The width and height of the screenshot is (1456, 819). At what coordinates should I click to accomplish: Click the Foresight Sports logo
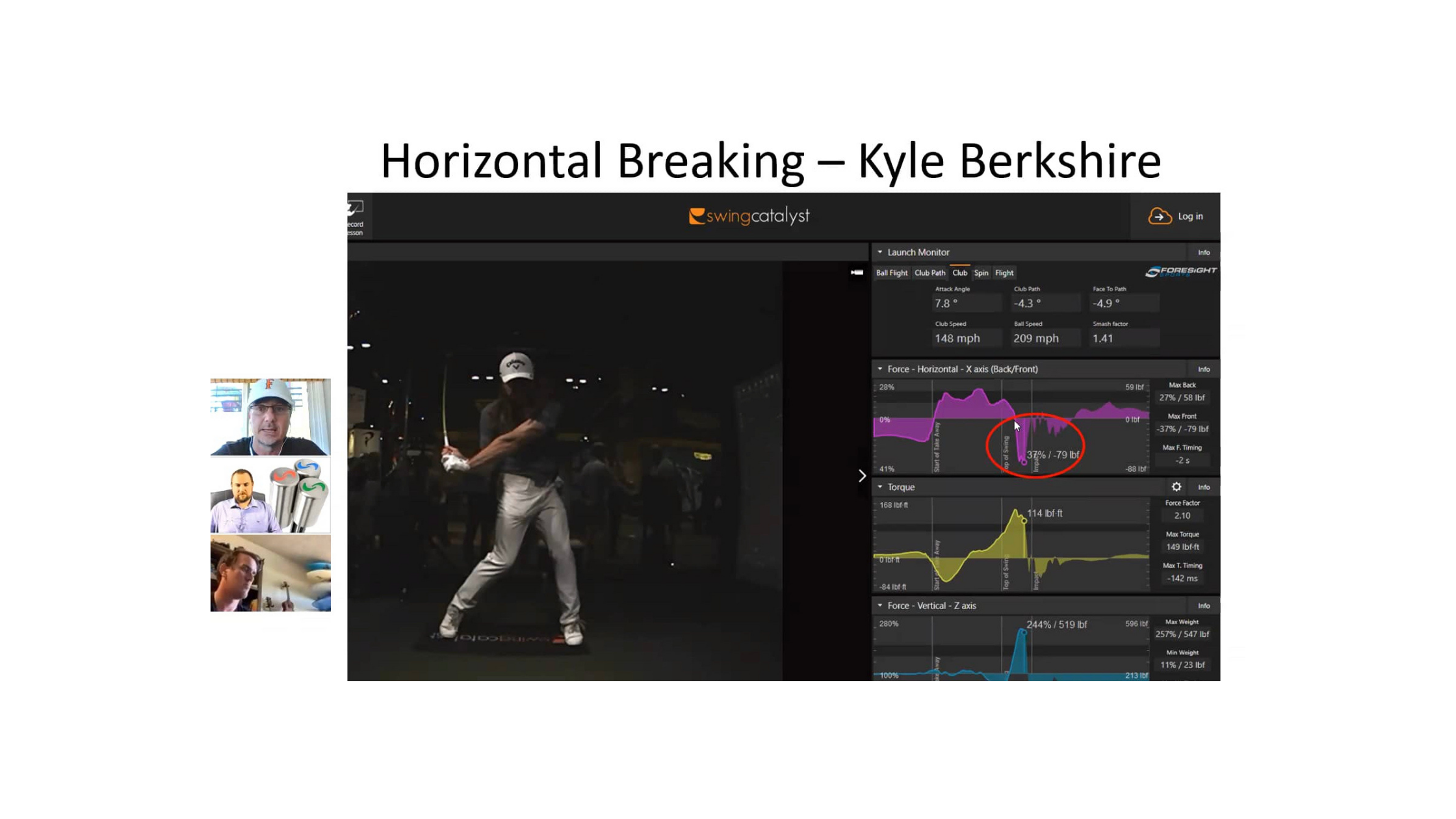coord(1180,272)
